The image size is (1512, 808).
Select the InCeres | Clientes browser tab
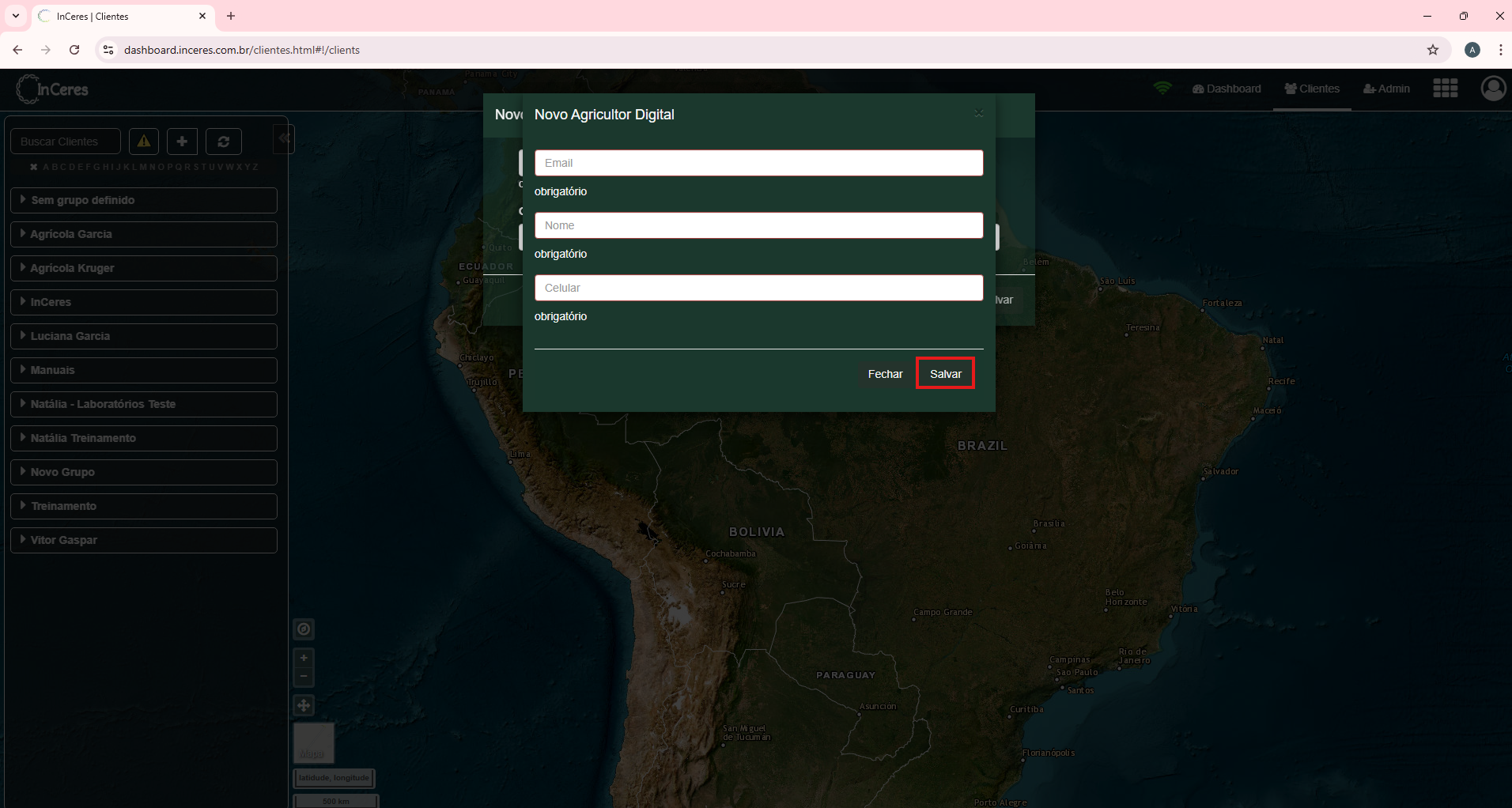[x=123, y=16]
